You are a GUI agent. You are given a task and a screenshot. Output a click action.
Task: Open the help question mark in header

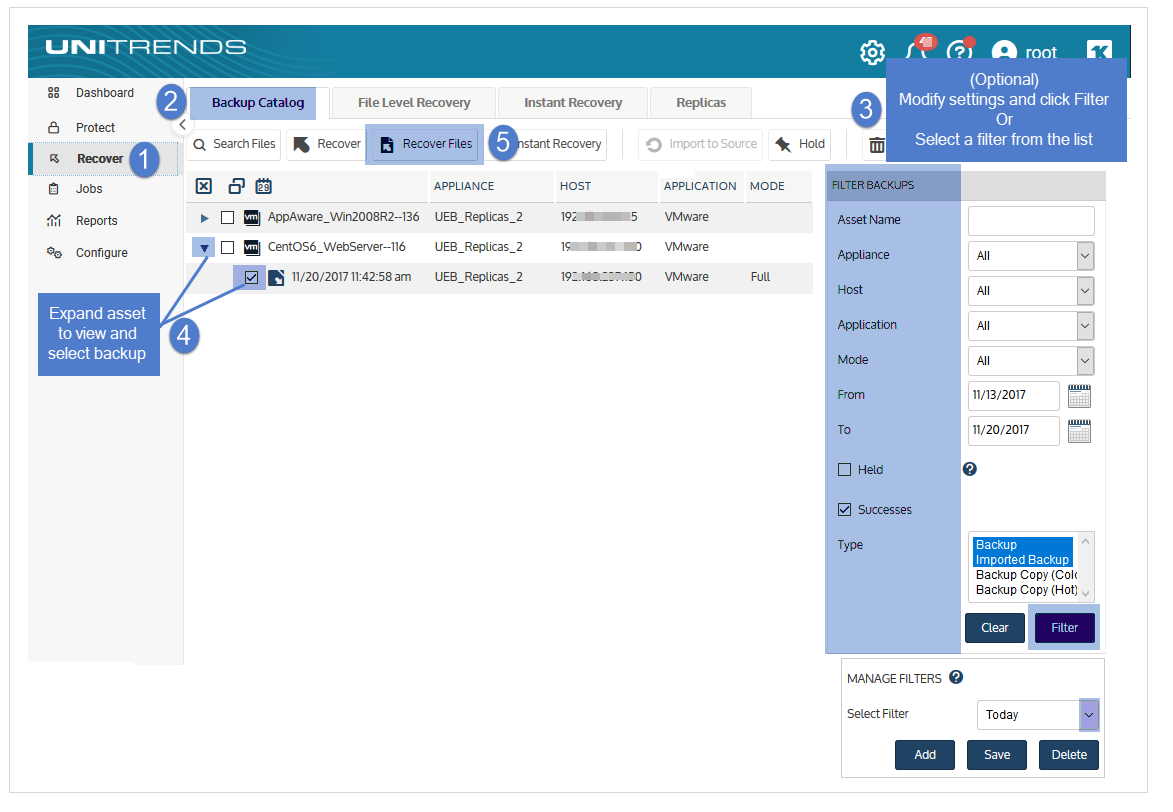(959, 51)
